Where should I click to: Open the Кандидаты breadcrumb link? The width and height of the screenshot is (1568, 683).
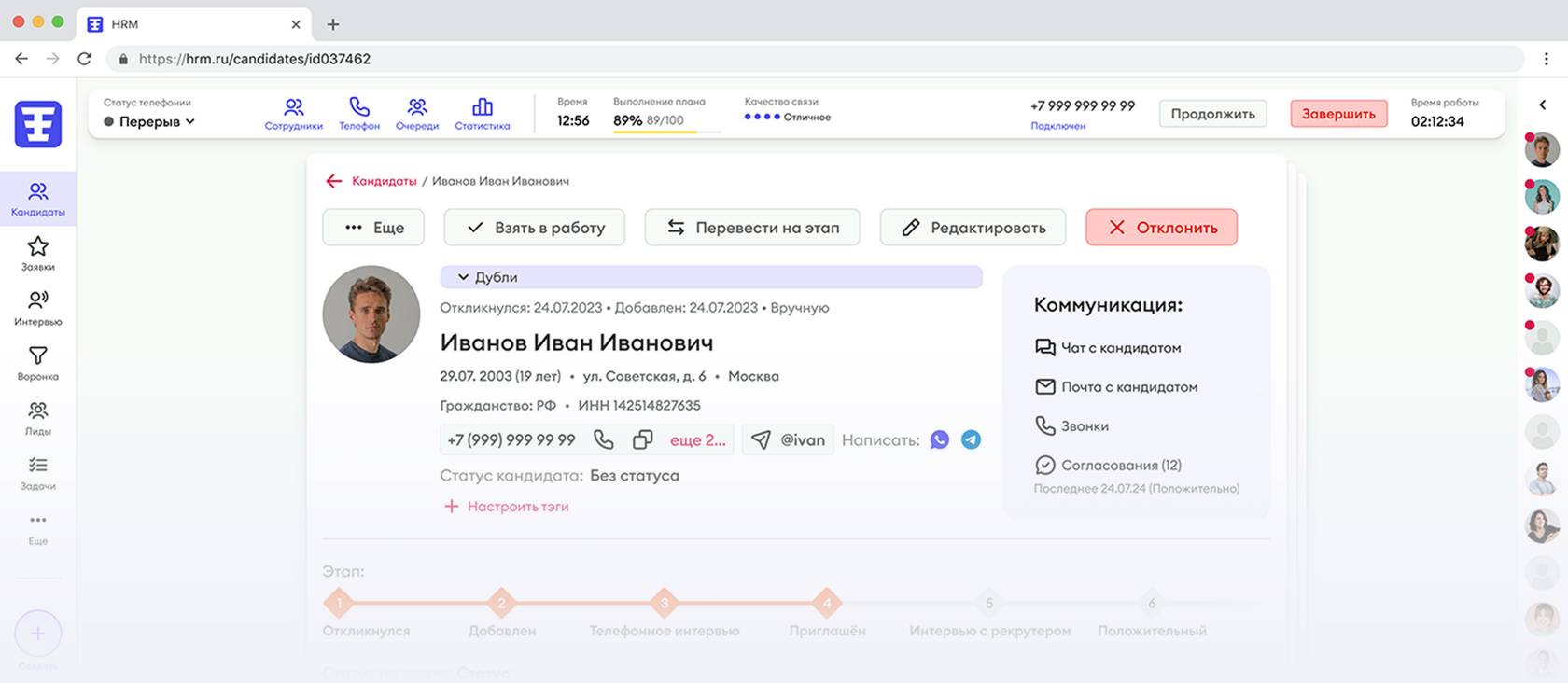[x=384, y=181]
